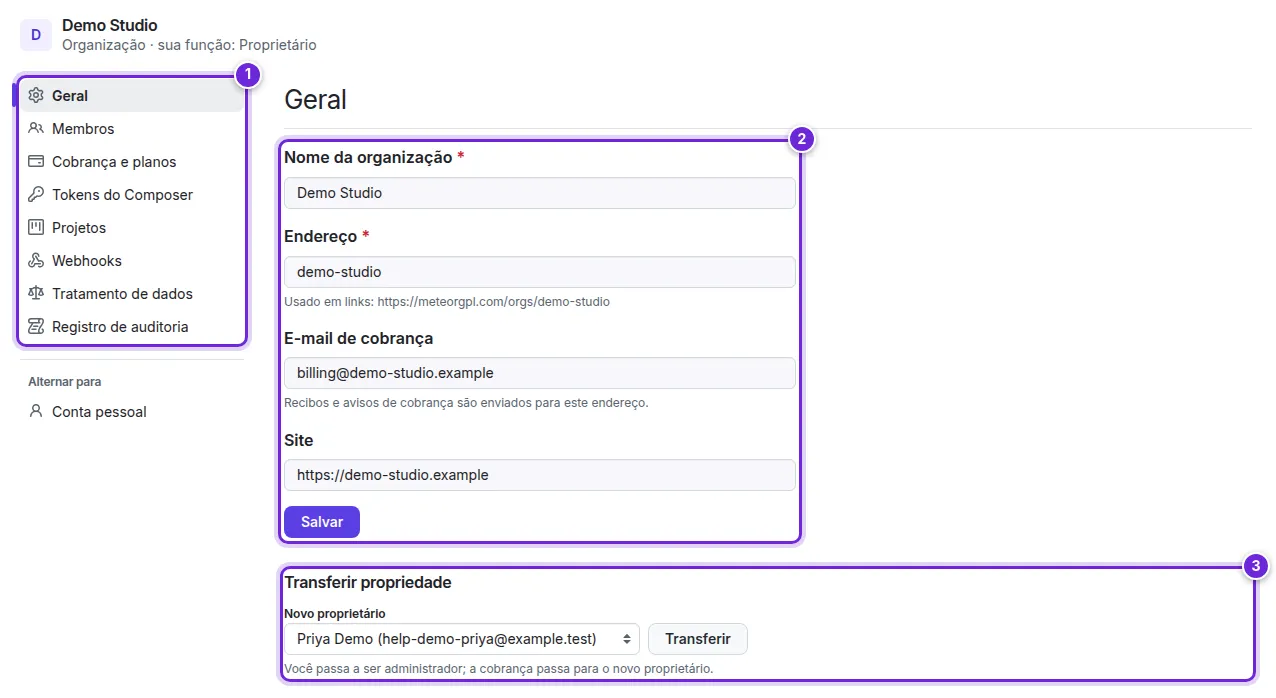Click the 'Usado em links' hint text
The height and width of the screenshot is (698, 1276).
447,301
